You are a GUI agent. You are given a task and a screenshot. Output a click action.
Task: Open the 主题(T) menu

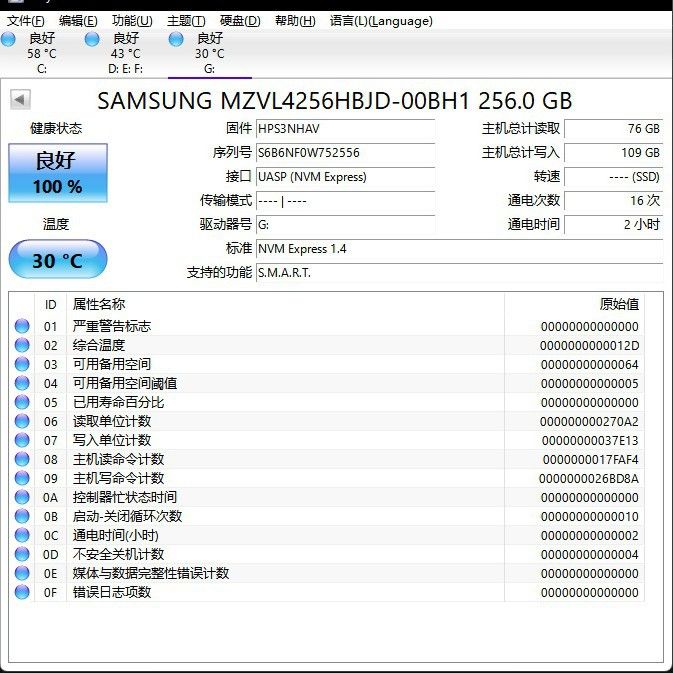point(186,21)
